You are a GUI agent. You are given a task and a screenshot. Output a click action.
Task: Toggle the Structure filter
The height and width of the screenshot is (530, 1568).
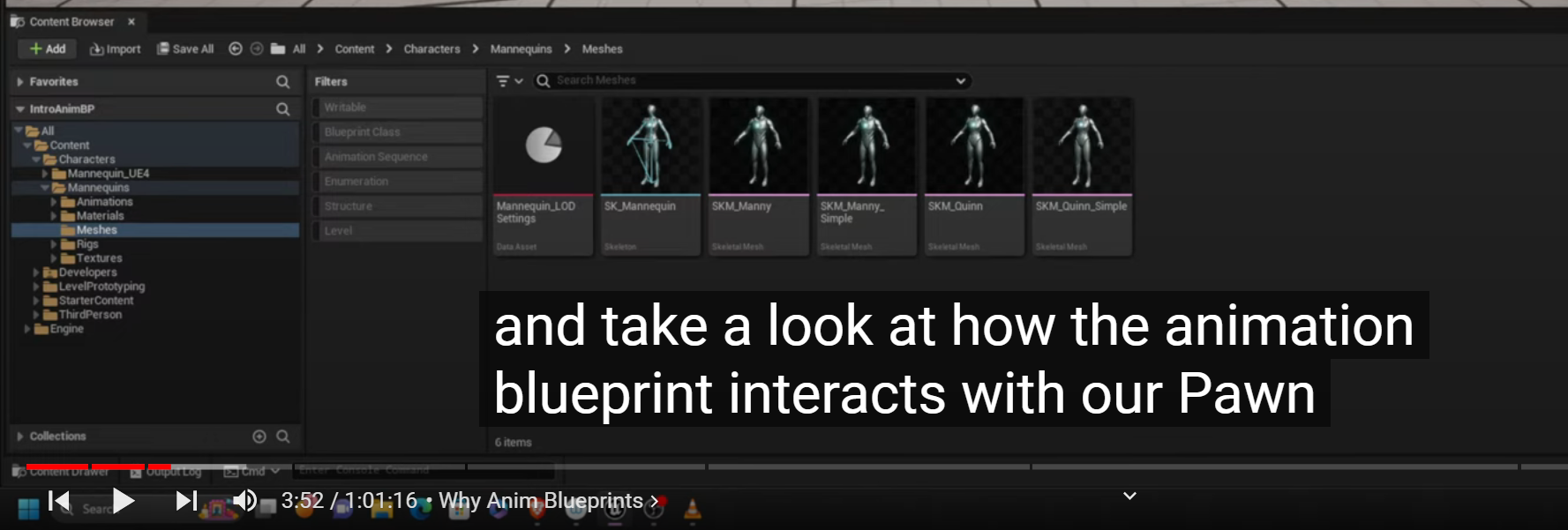pos(397,206)
